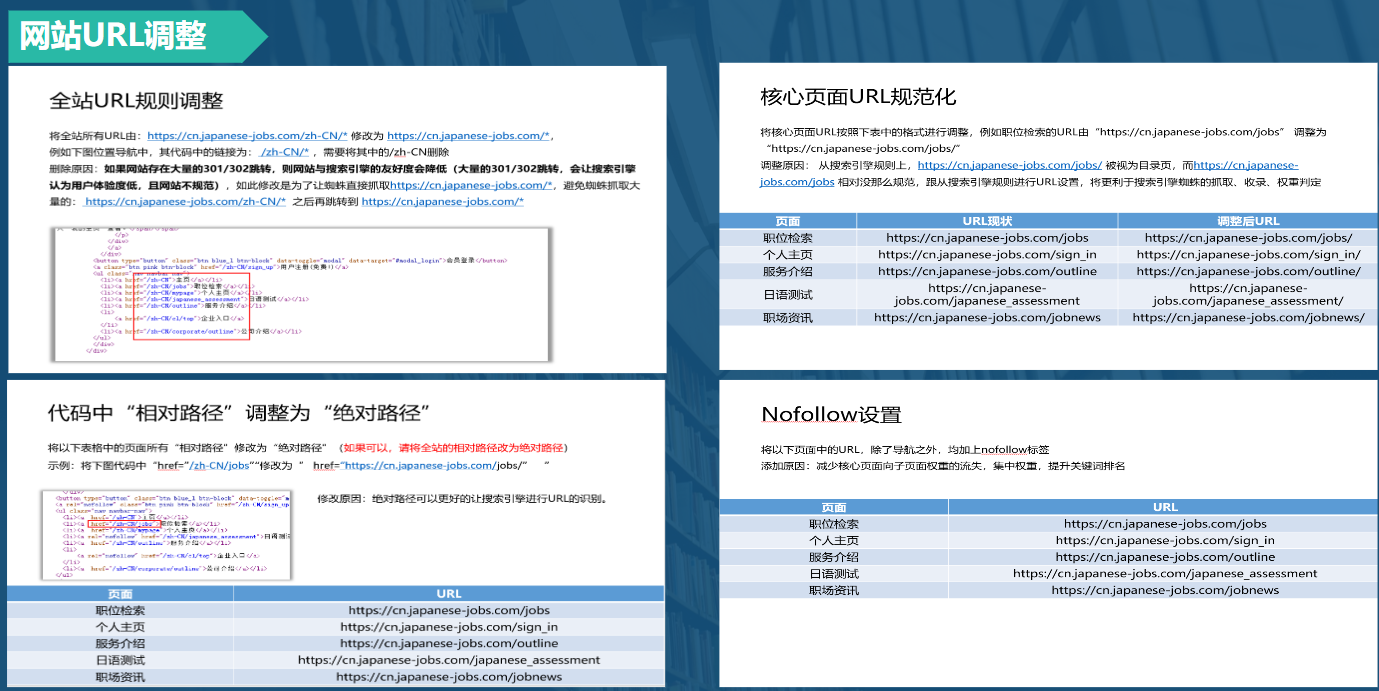Screen dimensions: 1379x691
Task: Click the underlined nofollow word in Nofollow设置
Action: click(x=1005, y=450)
